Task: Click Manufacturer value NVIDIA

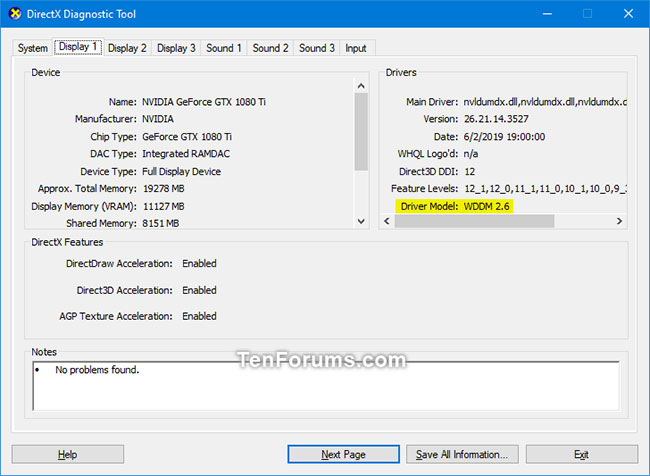Action: pos(158,119)
